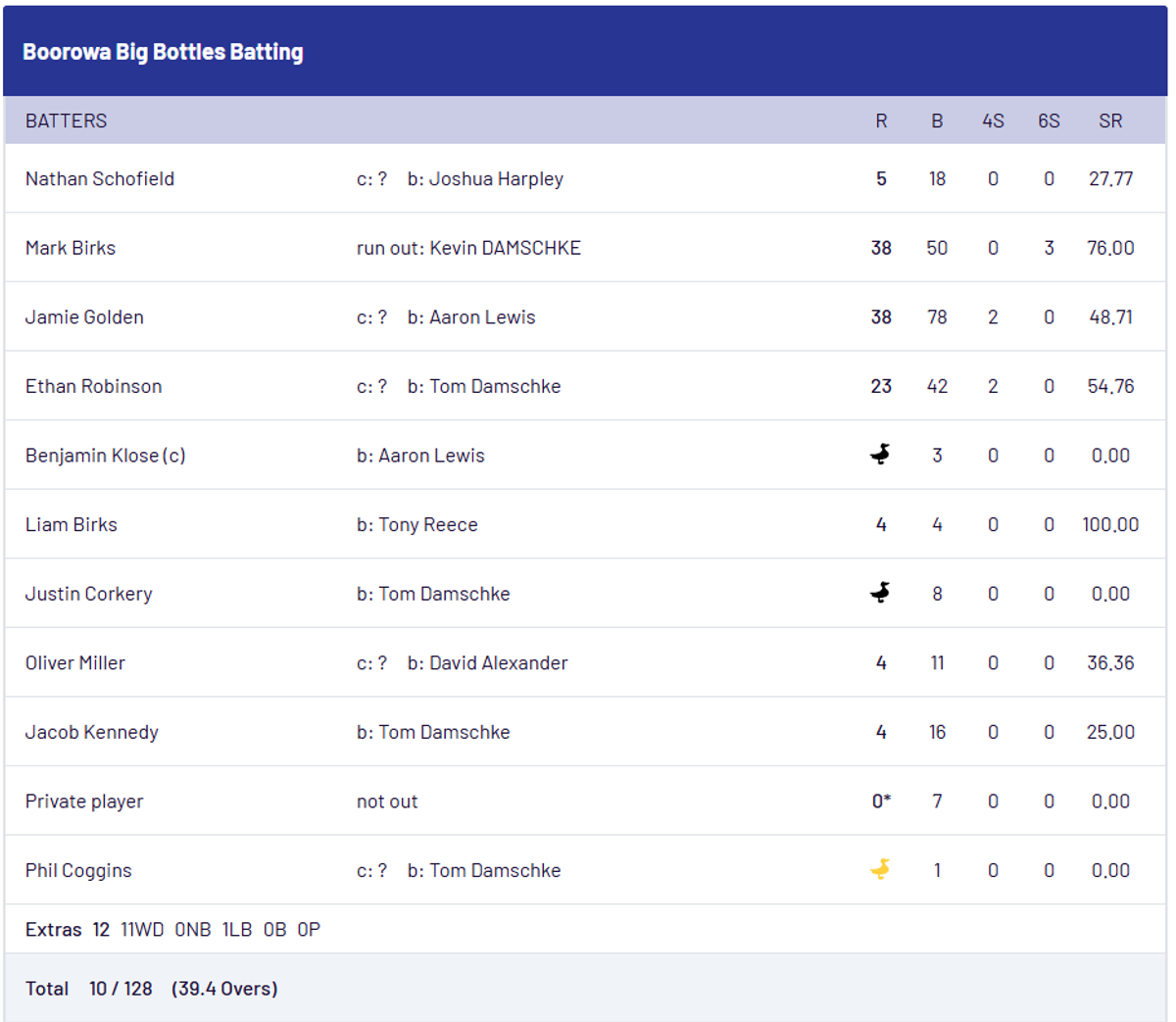Click the 4S column header
The width and height of the screenshot is (1176, 1022).
coord(993,121)
